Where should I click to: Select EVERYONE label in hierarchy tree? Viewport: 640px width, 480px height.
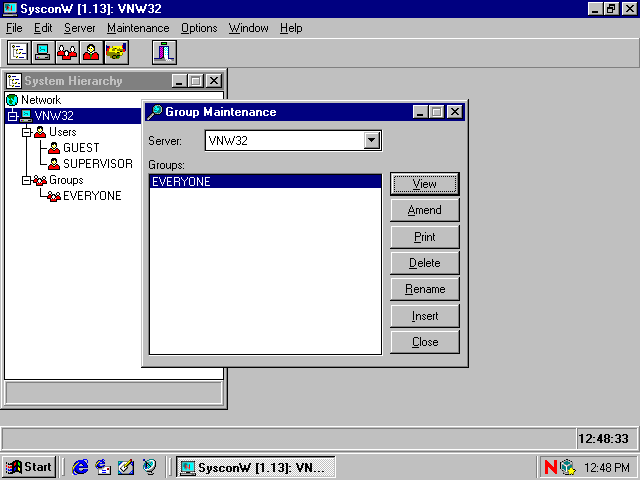click(x=92, y=196)
